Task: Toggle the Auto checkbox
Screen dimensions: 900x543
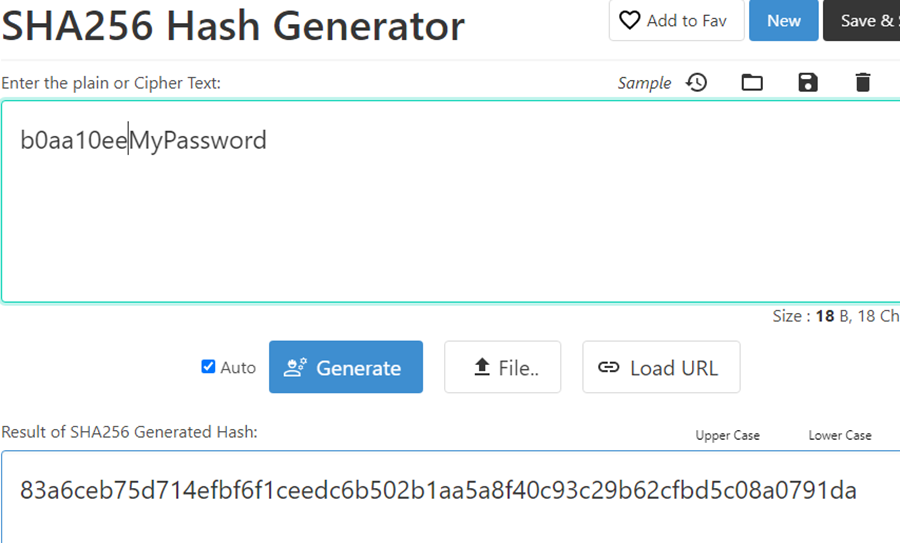Action: point(208,367)
